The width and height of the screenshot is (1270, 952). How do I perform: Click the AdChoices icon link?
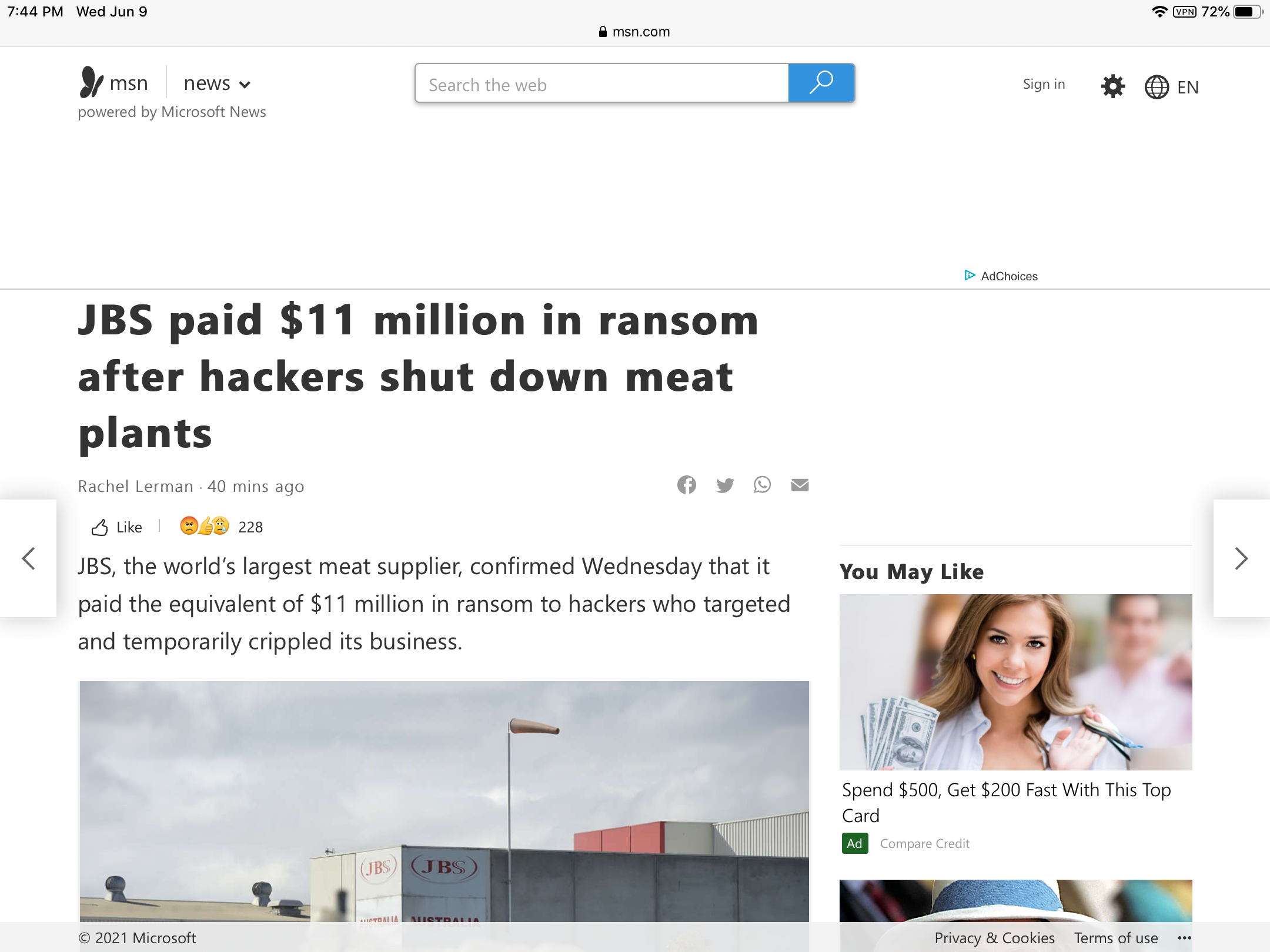[1001, 276]
